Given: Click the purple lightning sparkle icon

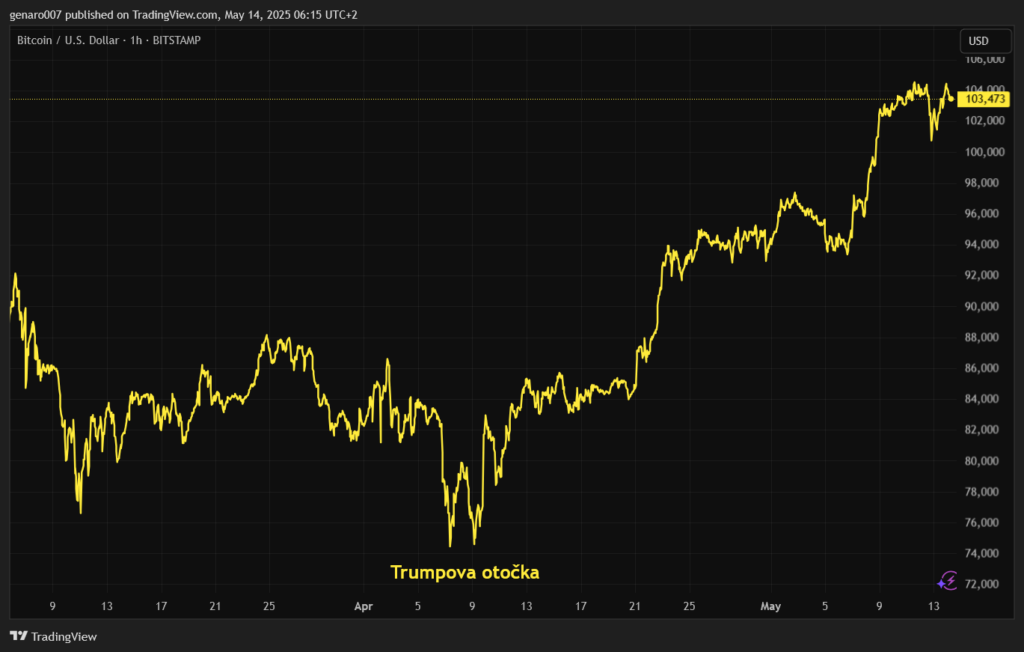Looking at the screenshot, I should (946, 580).
